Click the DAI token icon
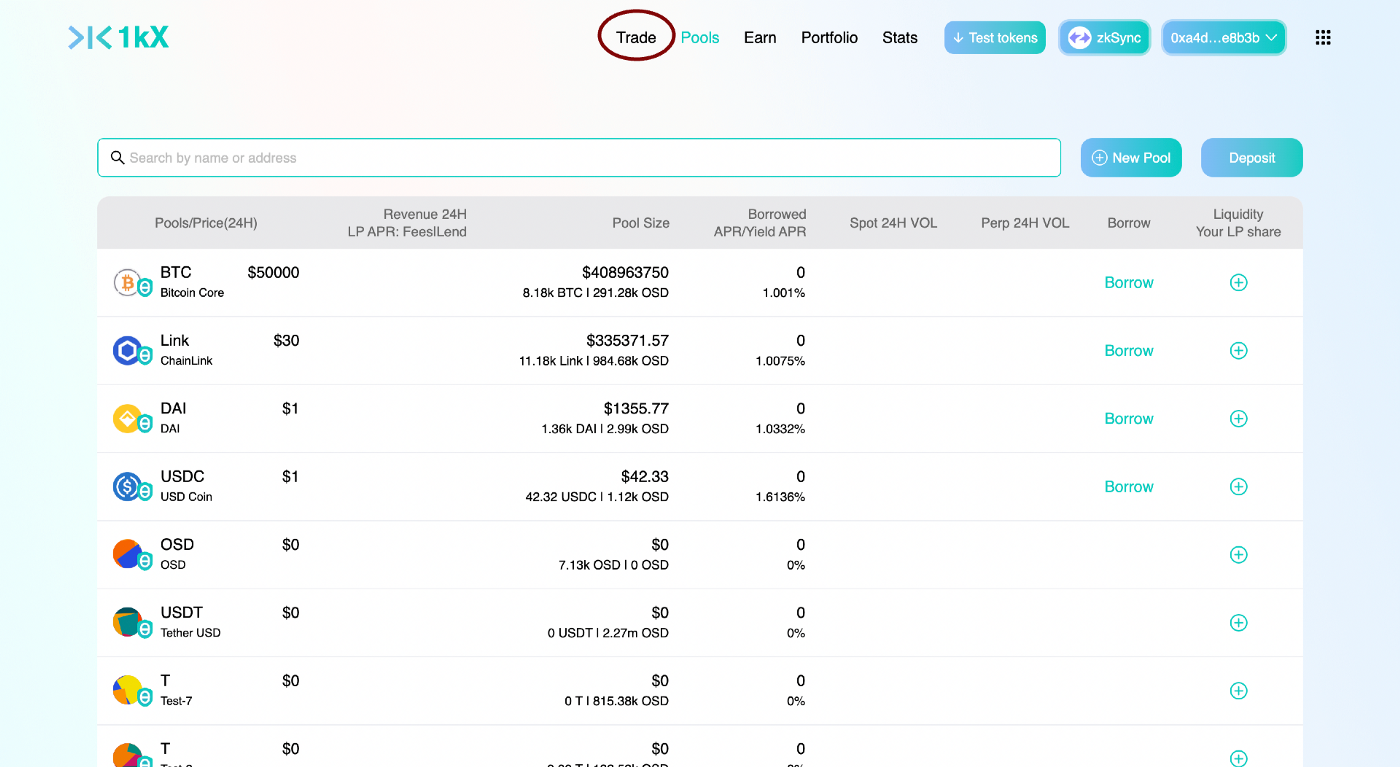Image resolution: width=1400 pixels, height=767 pixels. click(x=127, y=418)
